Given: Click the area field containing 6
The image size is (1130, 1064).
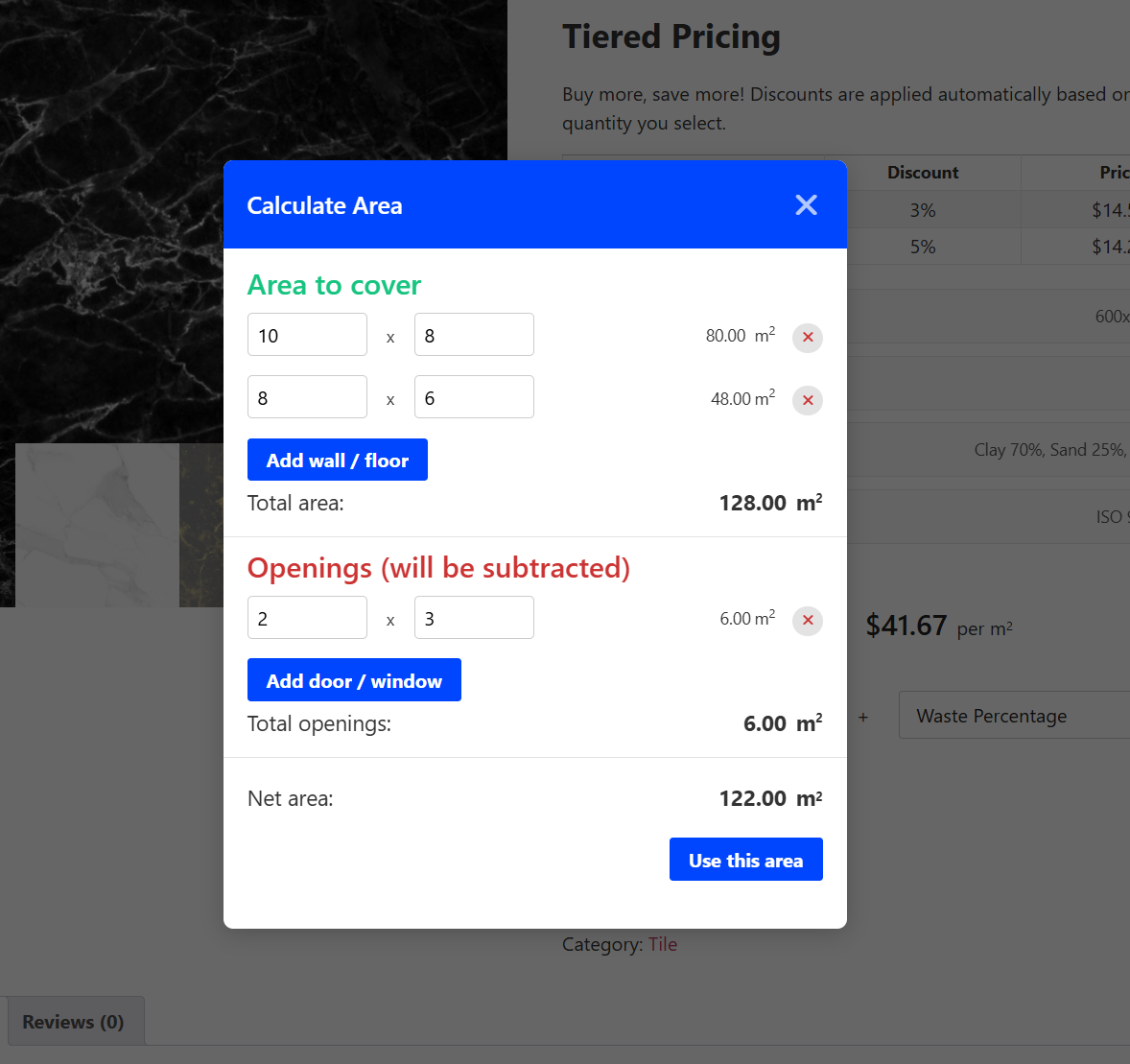Looking at the screenshot, I should click(x=474, y=397).
